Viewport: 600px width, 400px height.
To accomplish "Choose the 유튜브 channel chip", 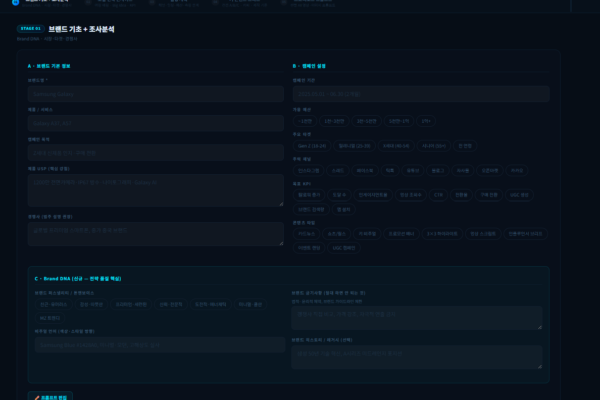I will point(412,171).
